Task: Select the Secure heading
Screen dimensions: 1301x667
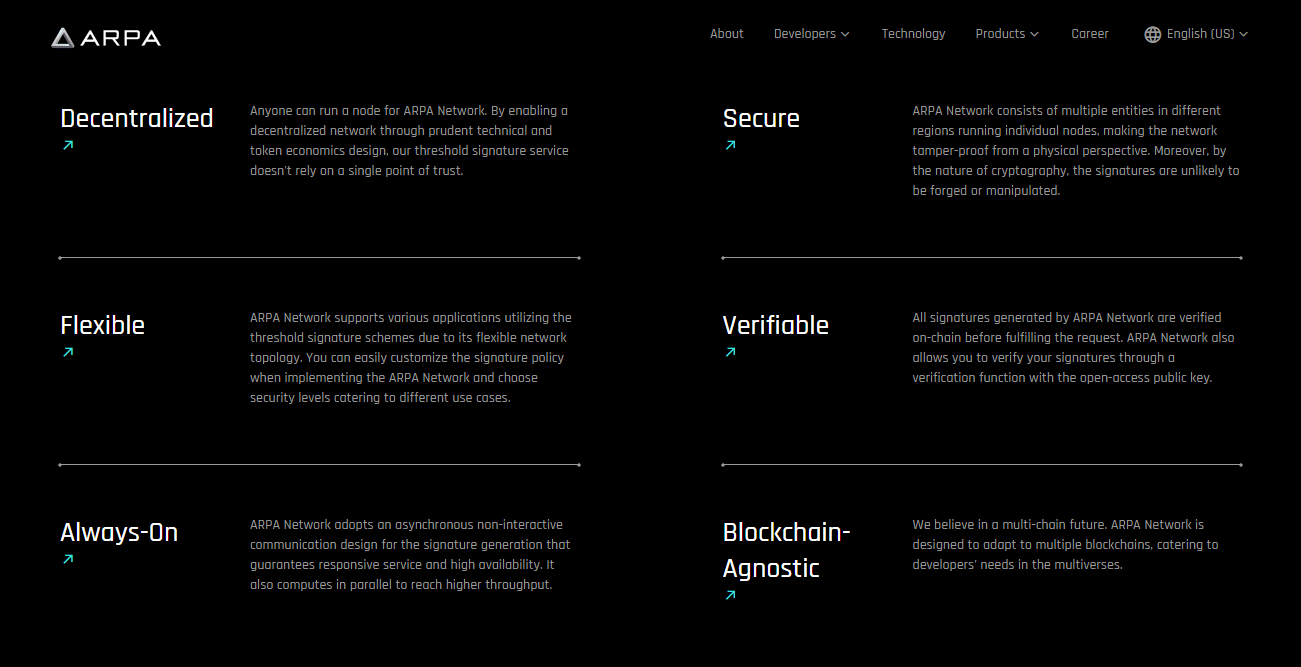Action: (761, 118)
